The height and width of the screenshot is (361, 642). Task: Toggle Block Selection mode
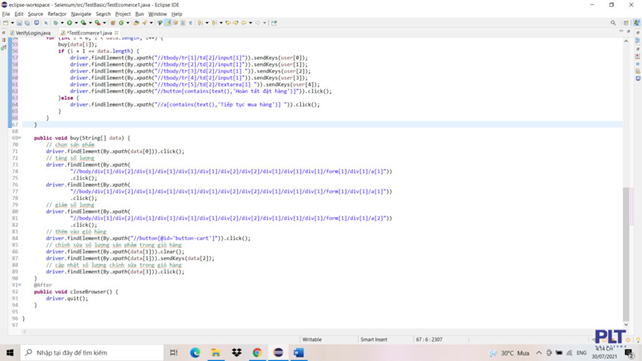click(x=183, y=23)
